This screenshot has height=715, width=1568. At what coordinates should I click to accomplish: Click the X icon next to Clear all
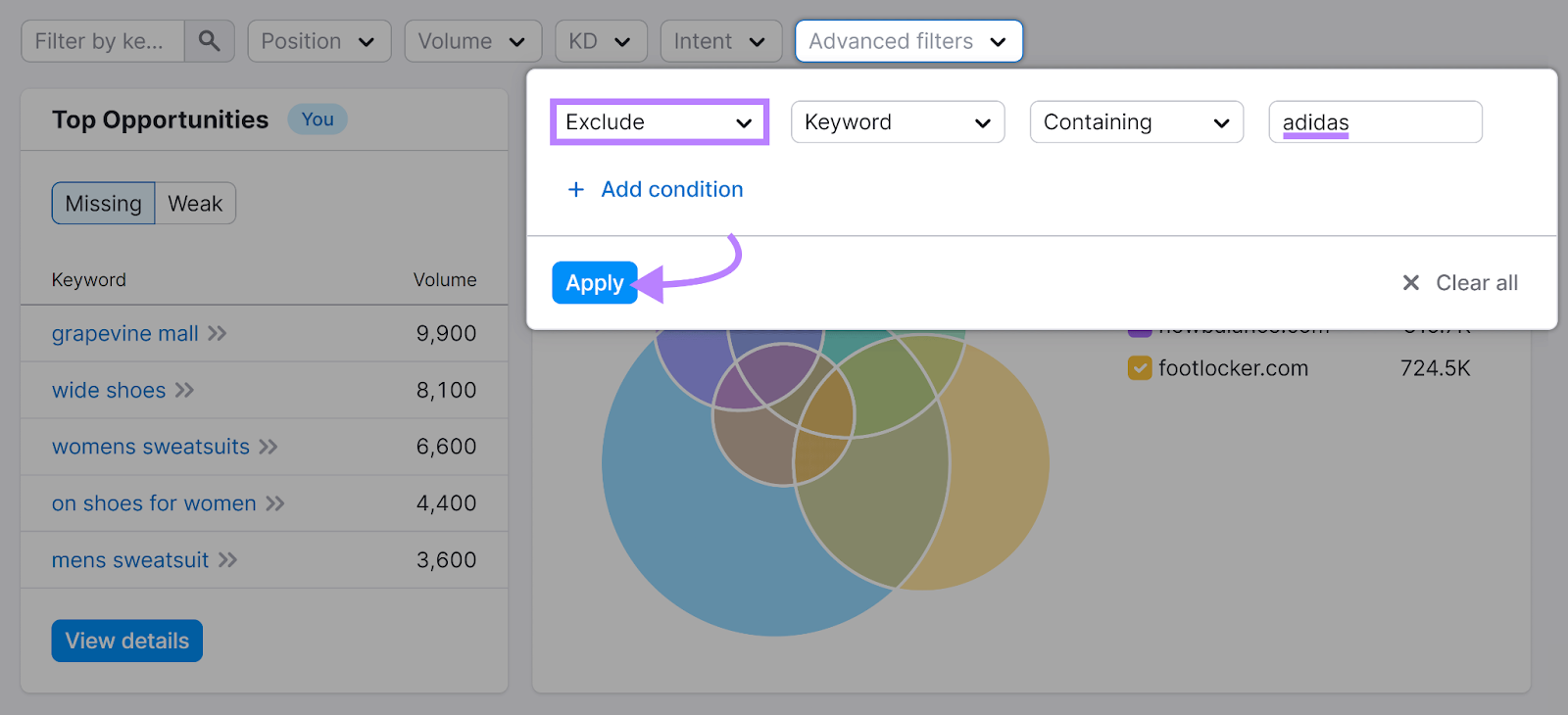point(1410,283)
